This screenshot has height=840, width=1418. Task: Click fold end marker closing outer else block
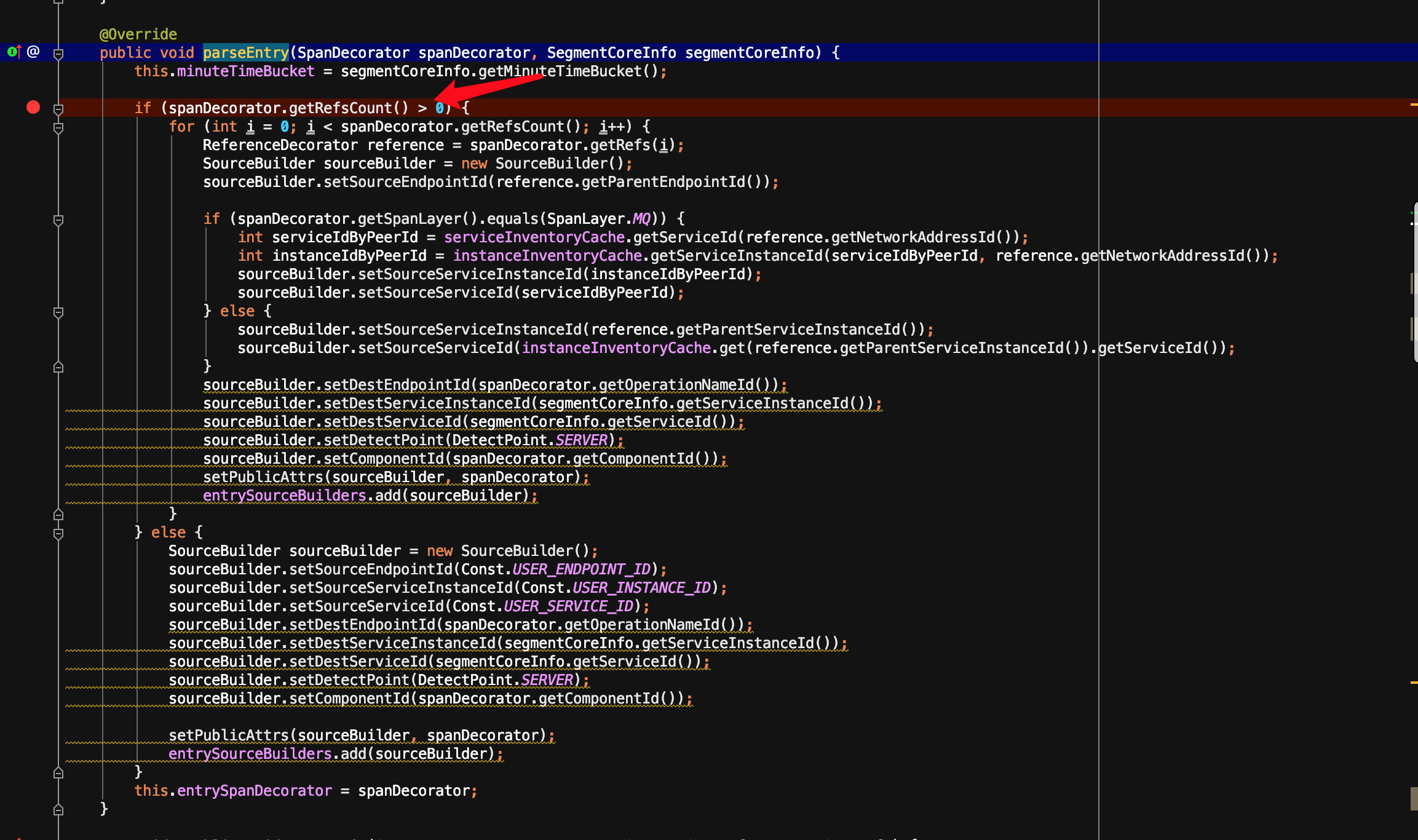pos(58,773)
